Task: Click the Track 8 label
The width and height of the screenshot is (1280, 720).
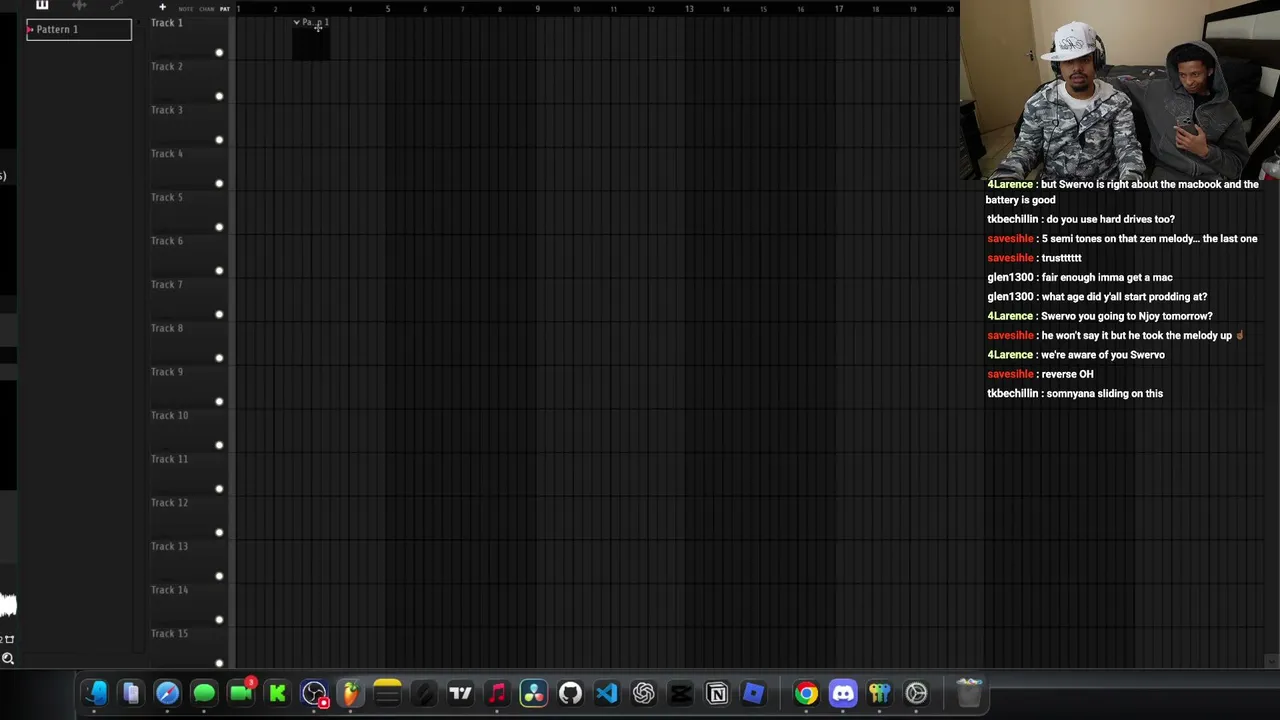Action: point(167,328)
